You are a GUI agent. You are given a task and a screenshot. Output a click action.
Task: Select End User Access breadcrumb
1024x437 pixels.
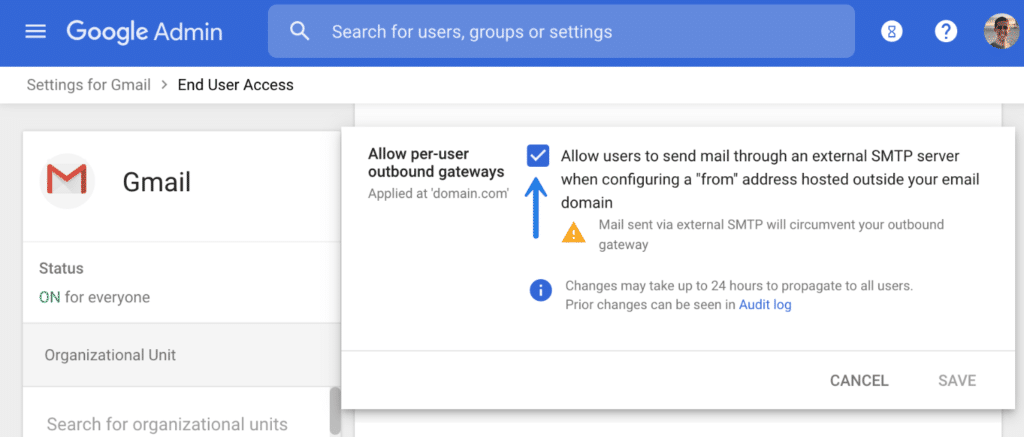pyautogui.click(x=236, y=85)
